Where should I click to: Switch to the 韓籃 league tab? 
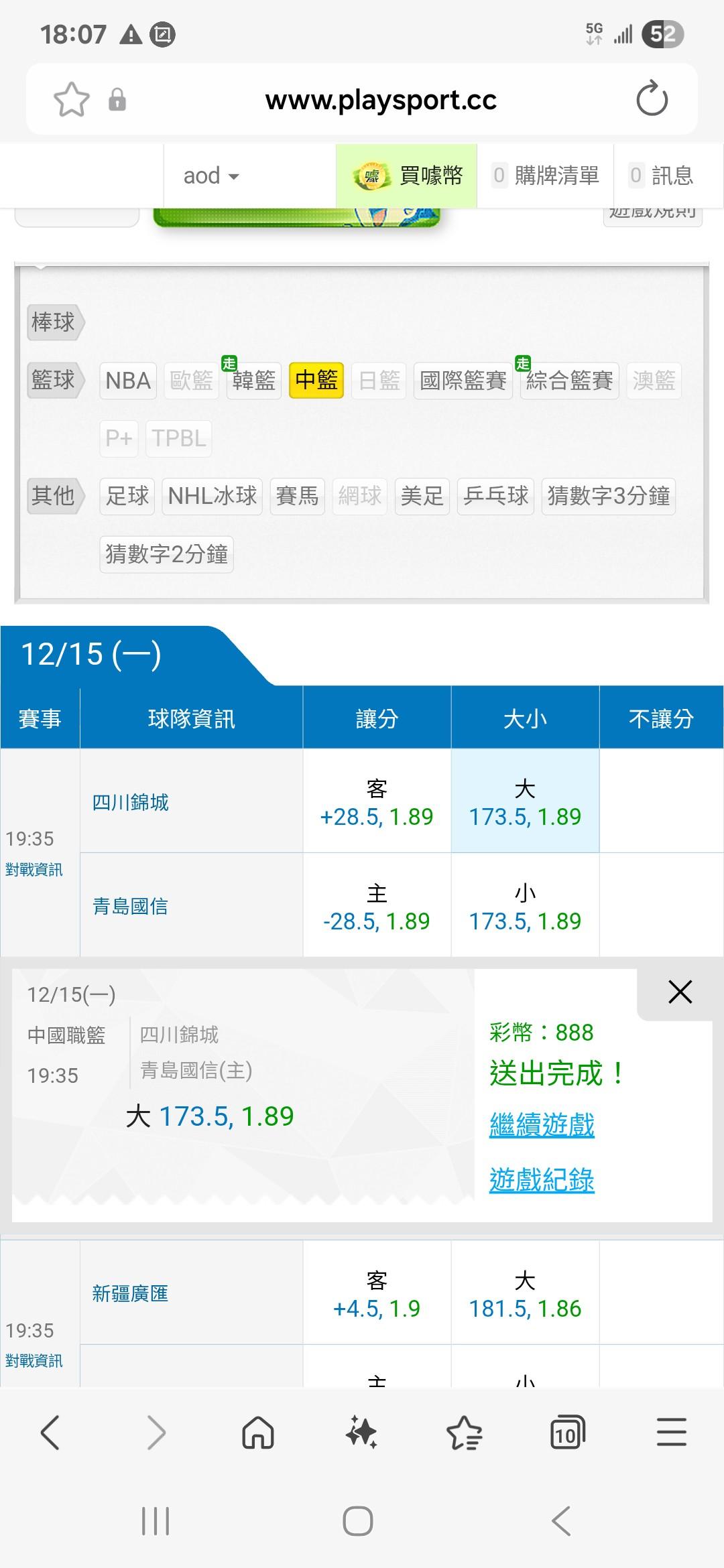point(253,381)
